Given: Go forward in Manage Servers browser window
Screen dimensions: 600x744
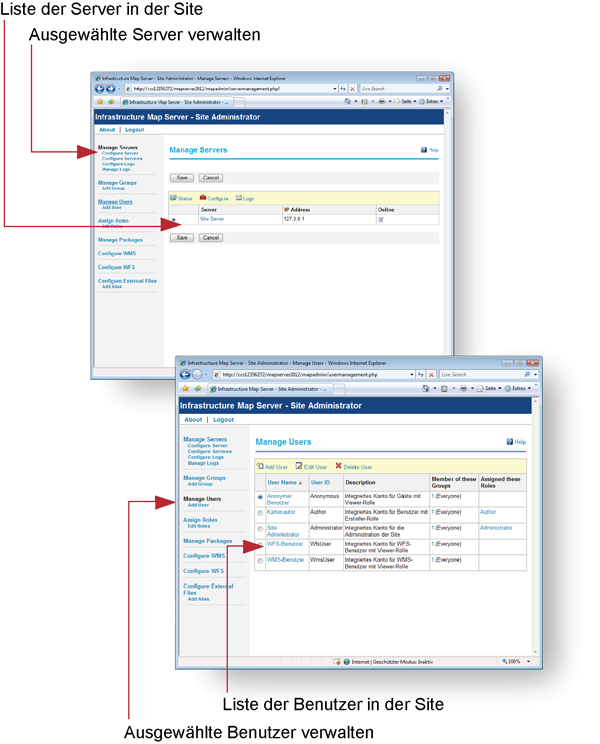Looking at the screenshot, I should [x=111, y=89].
